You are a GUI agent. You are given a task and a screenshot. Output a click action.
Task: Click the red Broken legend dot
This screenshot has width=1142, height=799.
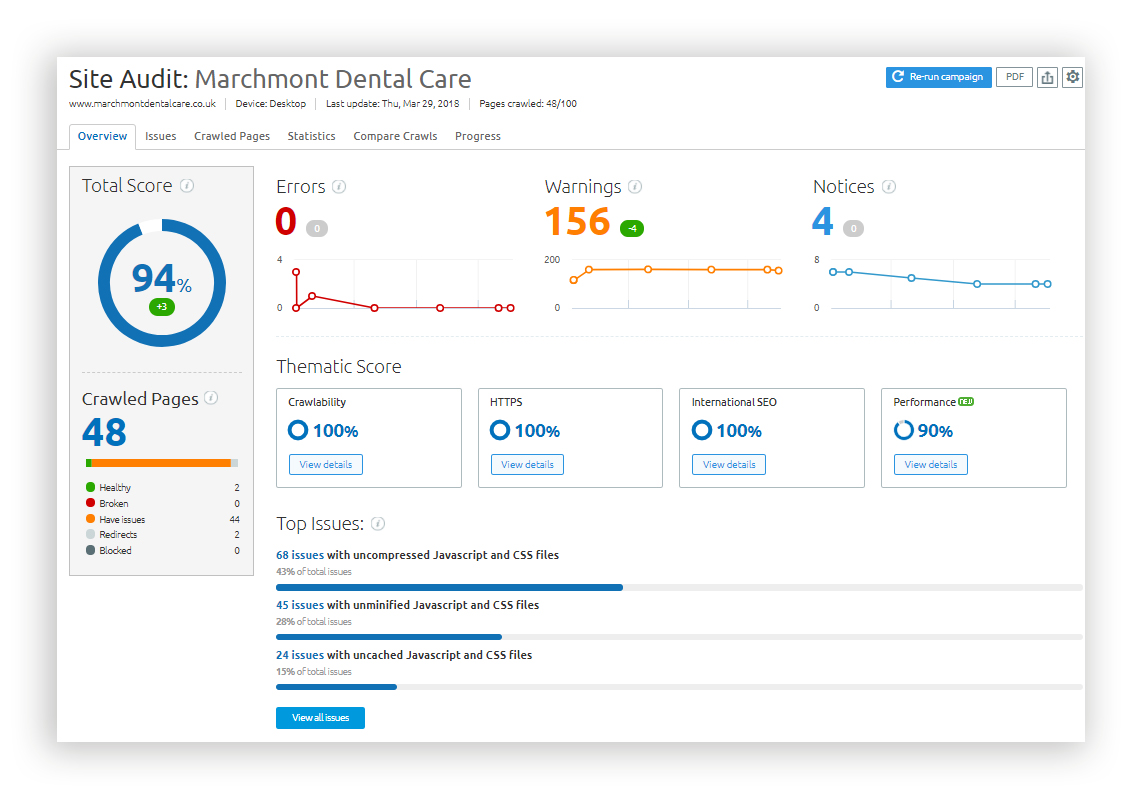[90, 503]
